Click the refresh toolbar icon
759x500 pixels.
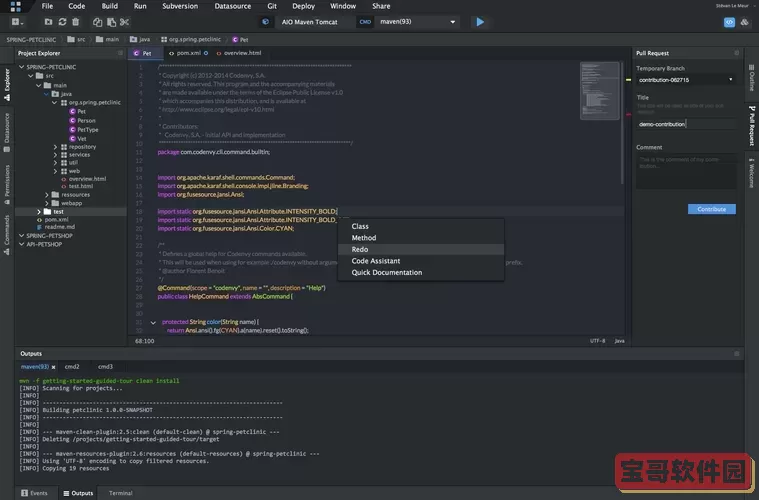point(62,22)
